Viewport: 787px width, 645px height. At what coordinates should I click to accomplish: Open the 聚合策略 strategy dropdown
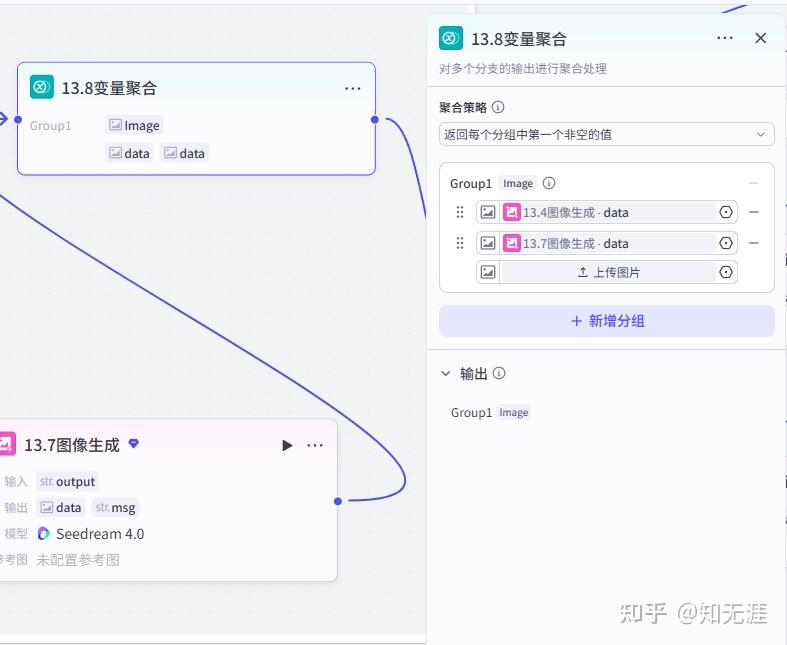[606, 134]
